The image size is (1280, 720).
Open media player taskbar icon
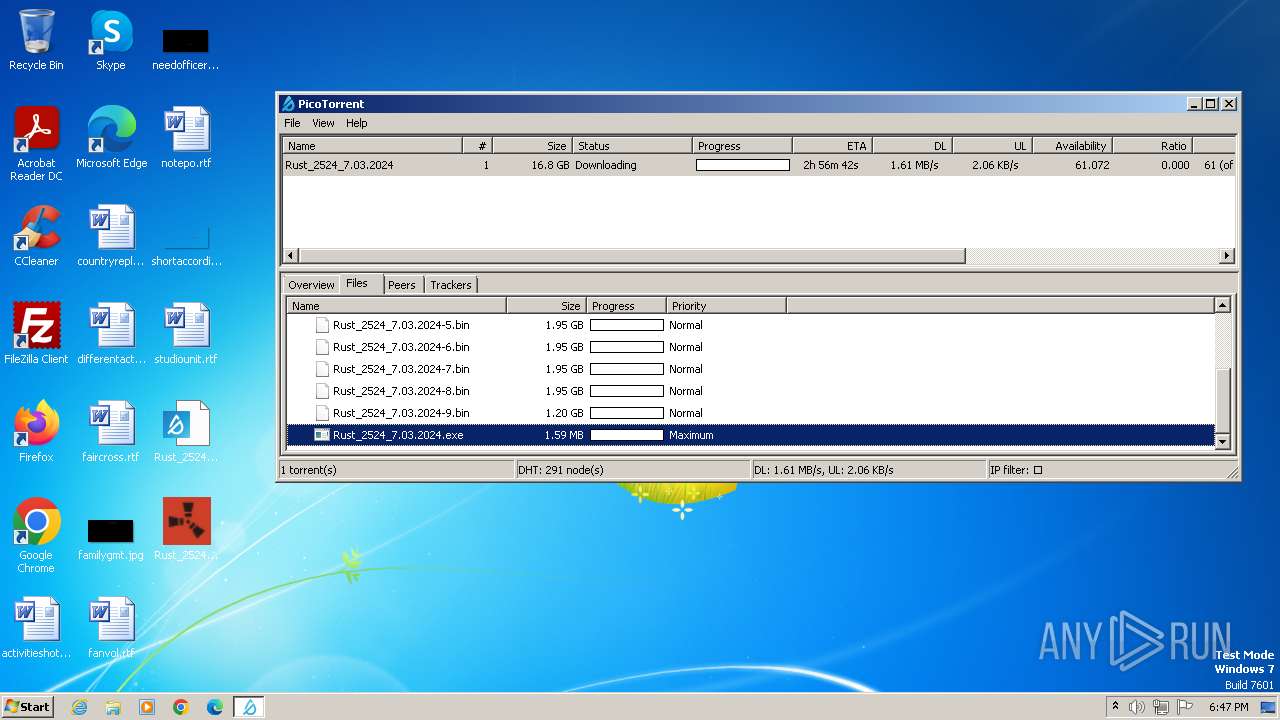click(147, 707)
